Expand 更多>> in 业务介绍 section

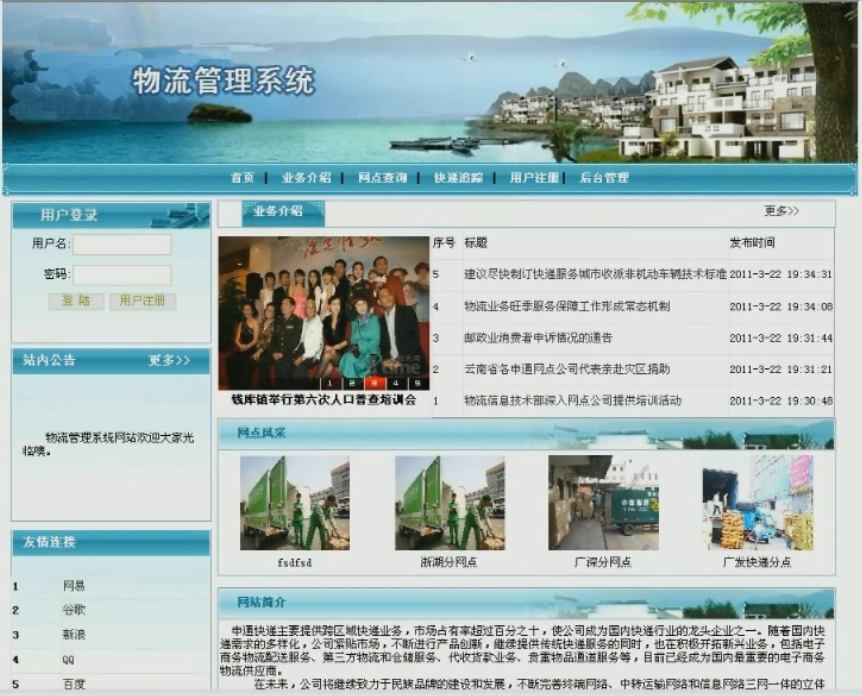(781, 211)
